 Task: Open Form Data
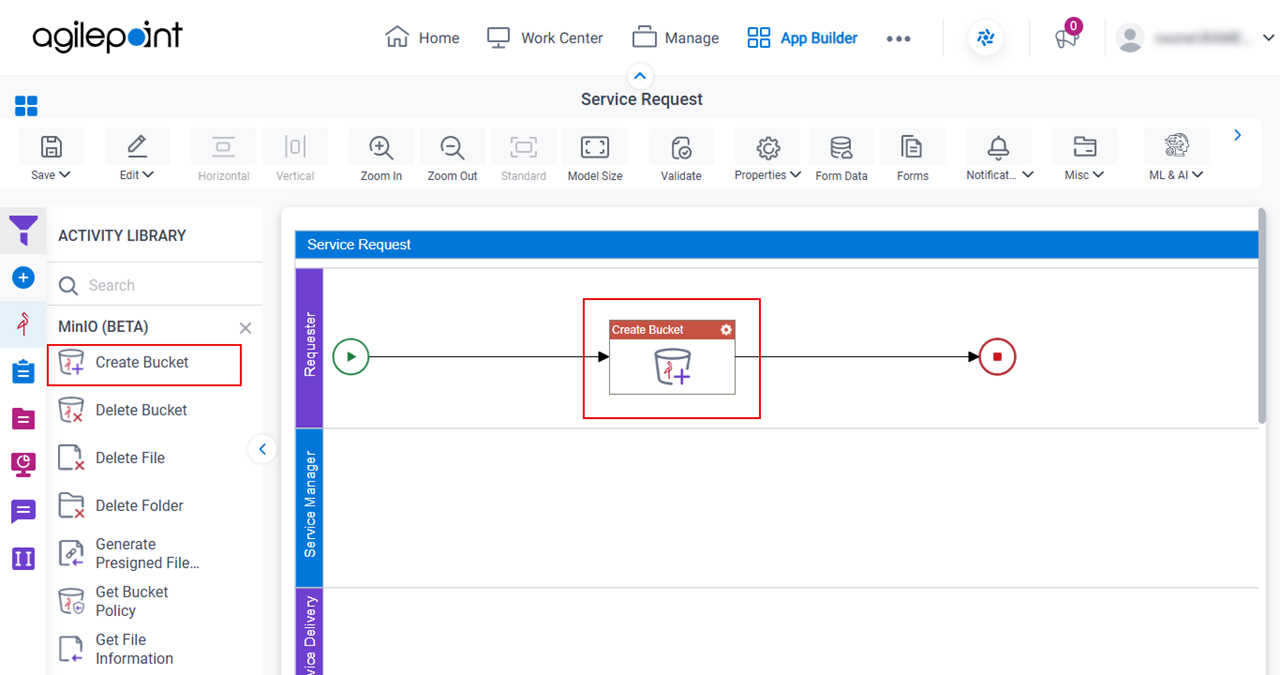click(841, 148)
